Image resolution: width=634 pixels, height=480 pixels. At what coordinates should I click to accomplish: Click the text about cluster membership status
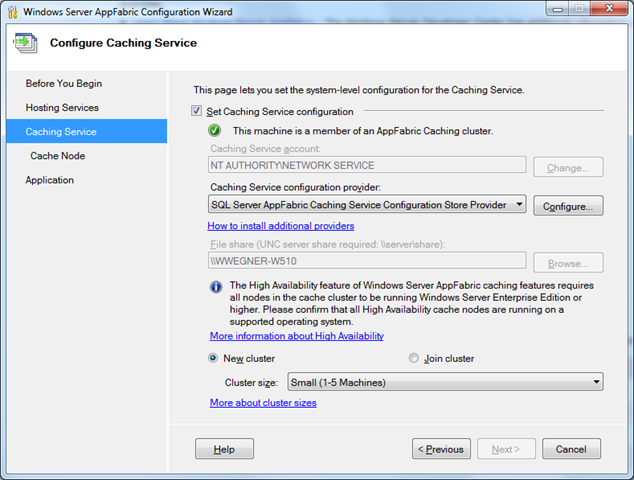[x=363, y=131]
